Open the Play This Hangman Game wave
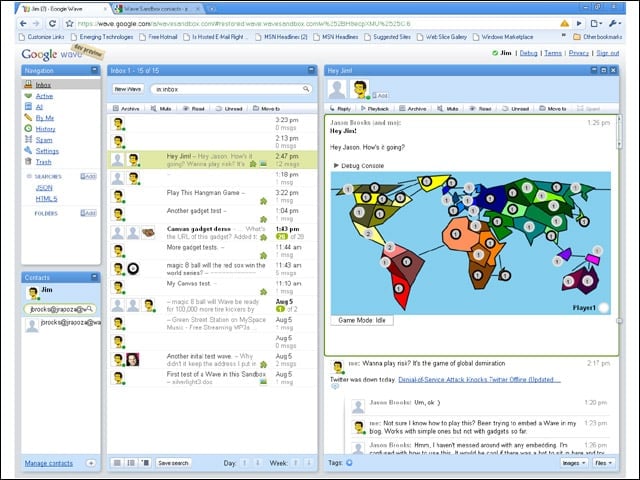 pyautogui.click(x=212, y=196)
